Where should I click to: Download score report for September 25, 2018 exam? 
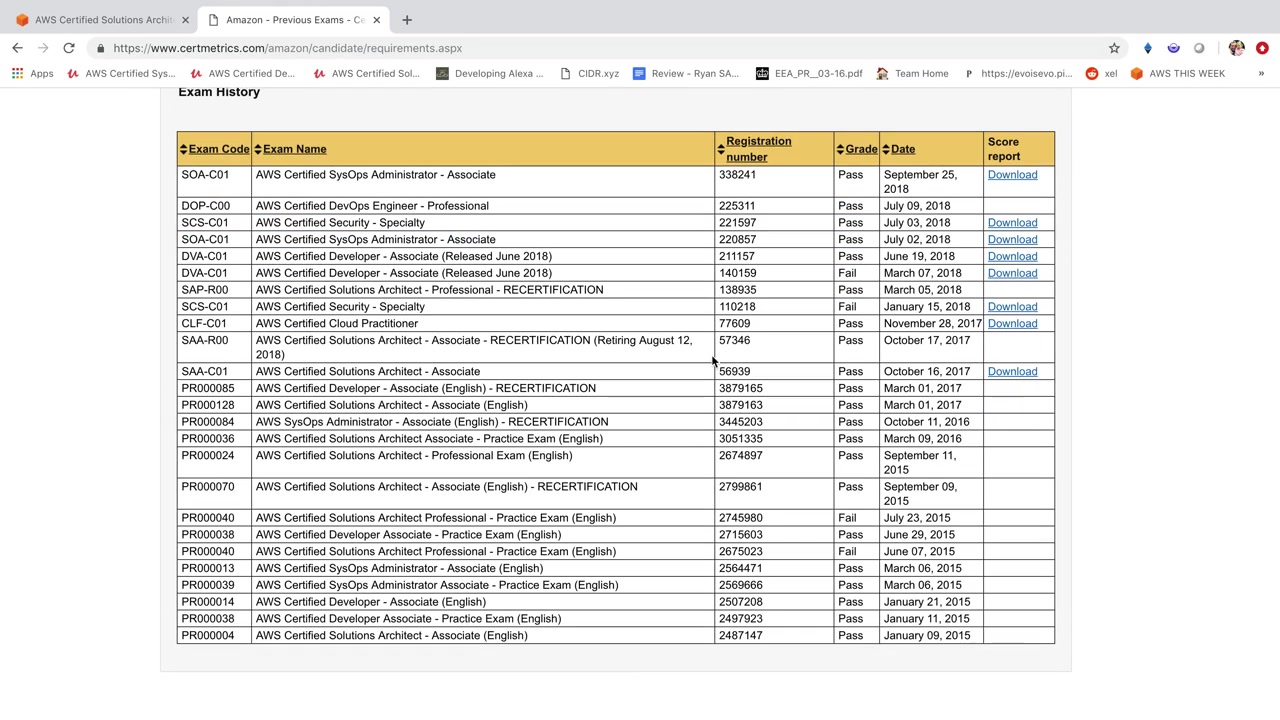coord(1012,175)
